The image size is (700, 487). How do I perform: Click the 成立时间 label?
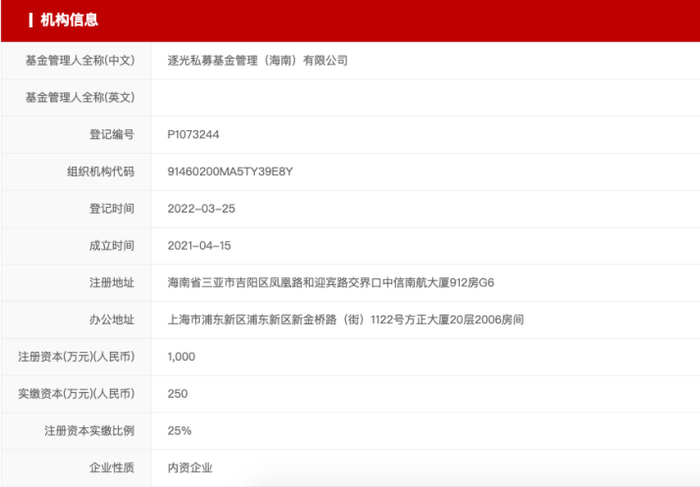[112, 246]
